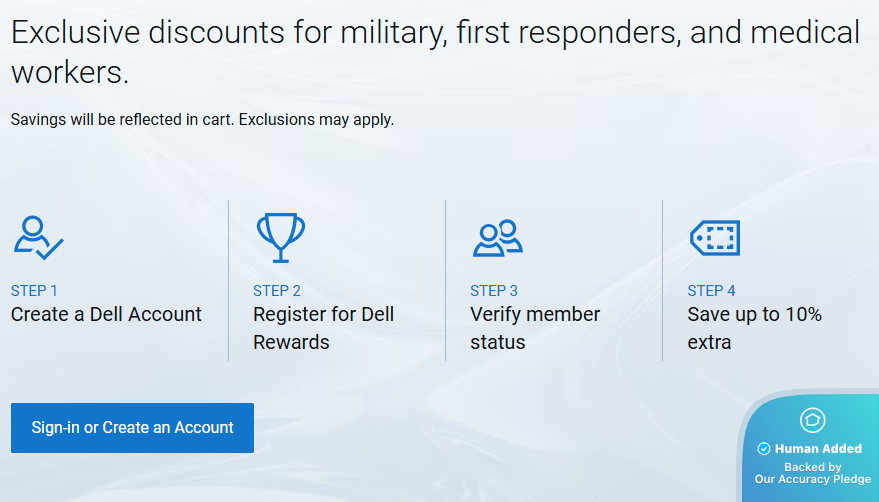
Task: Click Verify member status text
Action: coord(535,328)
